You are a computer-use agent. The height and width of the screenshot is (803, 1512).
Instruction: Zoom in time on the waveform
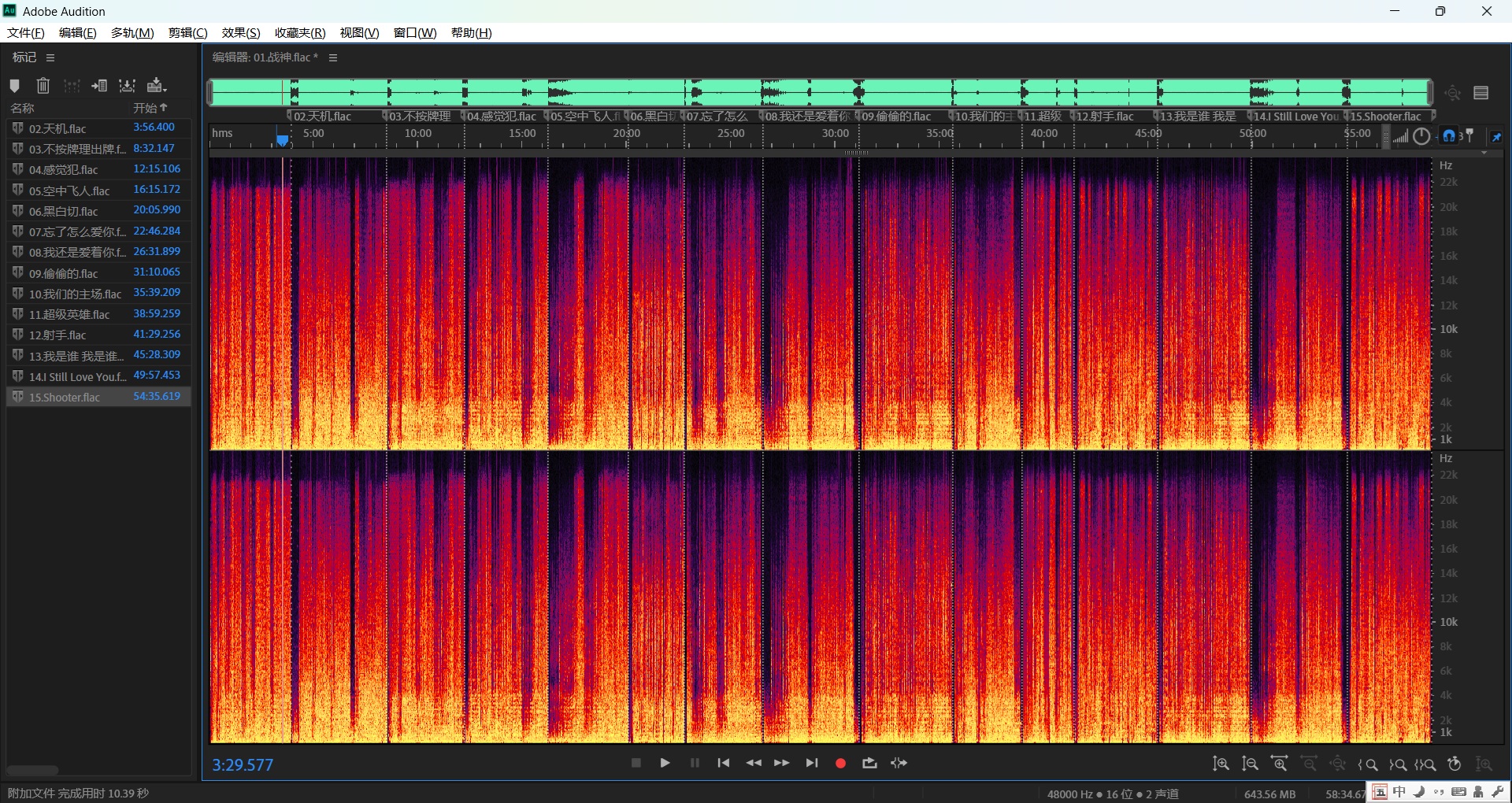[x=1280, y=764]
